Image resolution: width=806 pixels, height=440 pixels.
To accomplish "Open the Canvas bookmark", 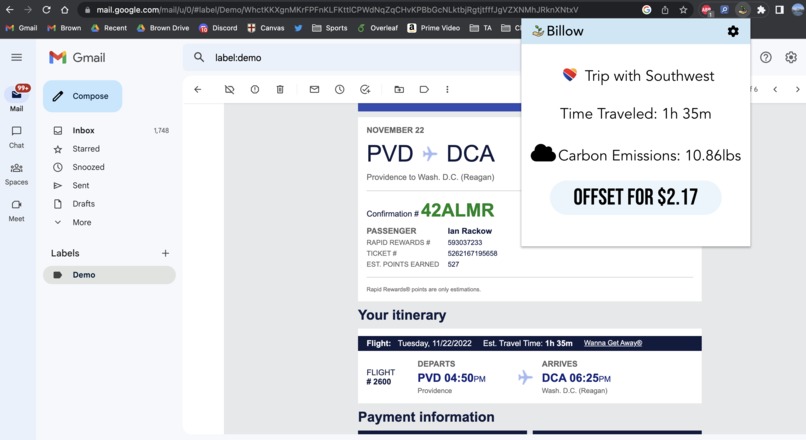I will 266,28.
